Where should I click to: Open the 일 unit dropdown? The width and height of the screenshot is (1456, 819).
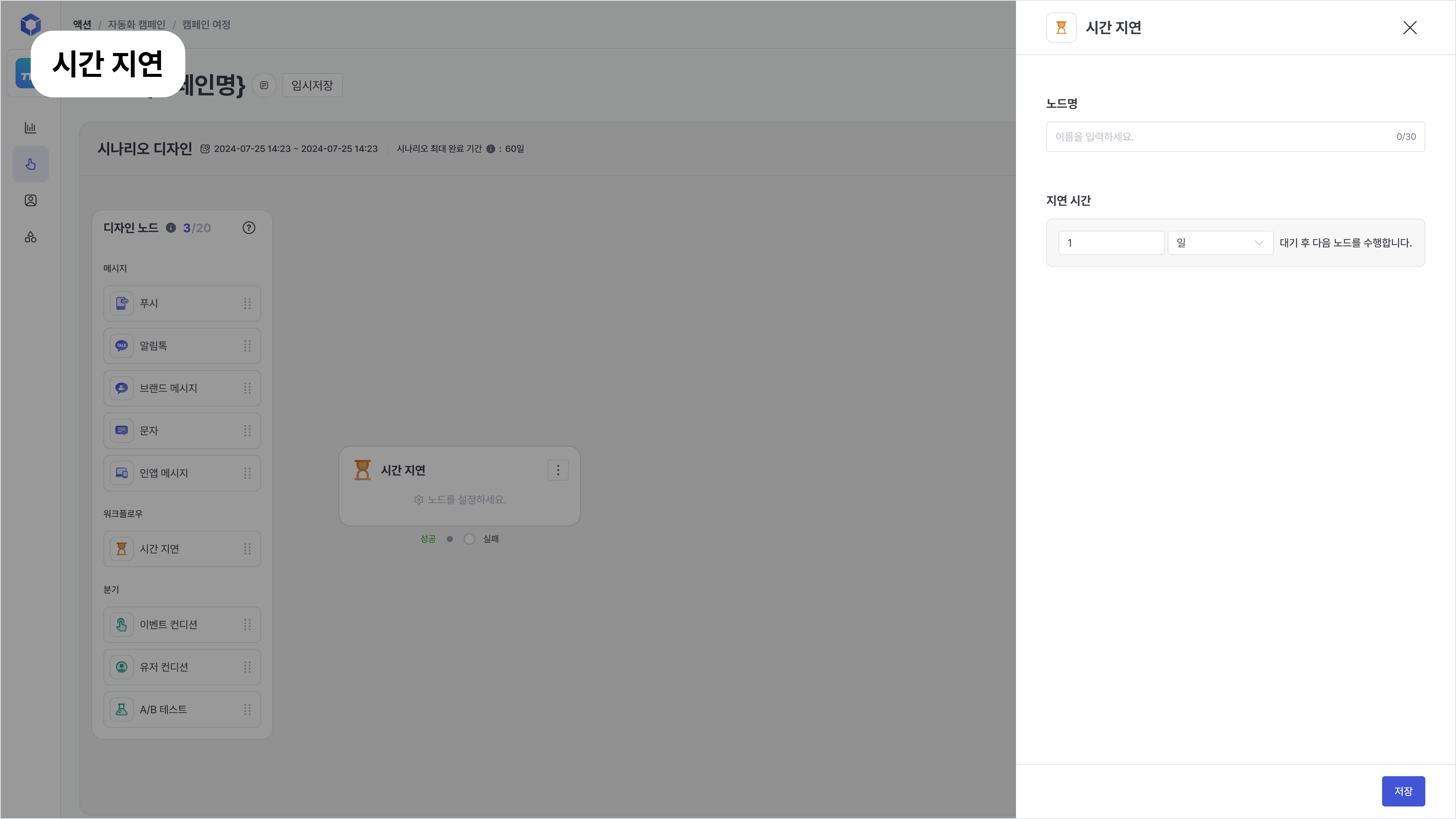[1220, 243]
